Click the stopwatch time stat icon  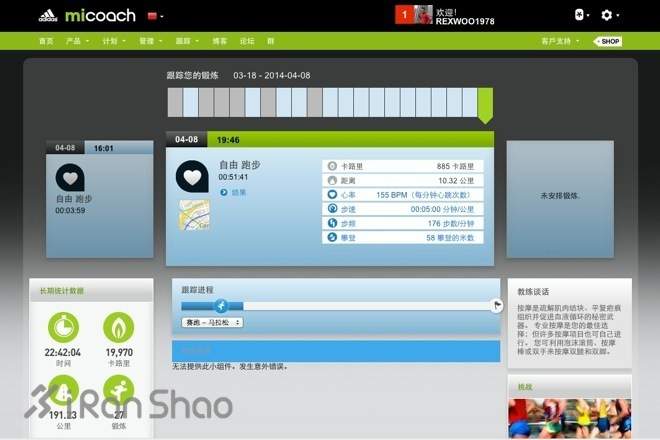[x=63, y=328]
